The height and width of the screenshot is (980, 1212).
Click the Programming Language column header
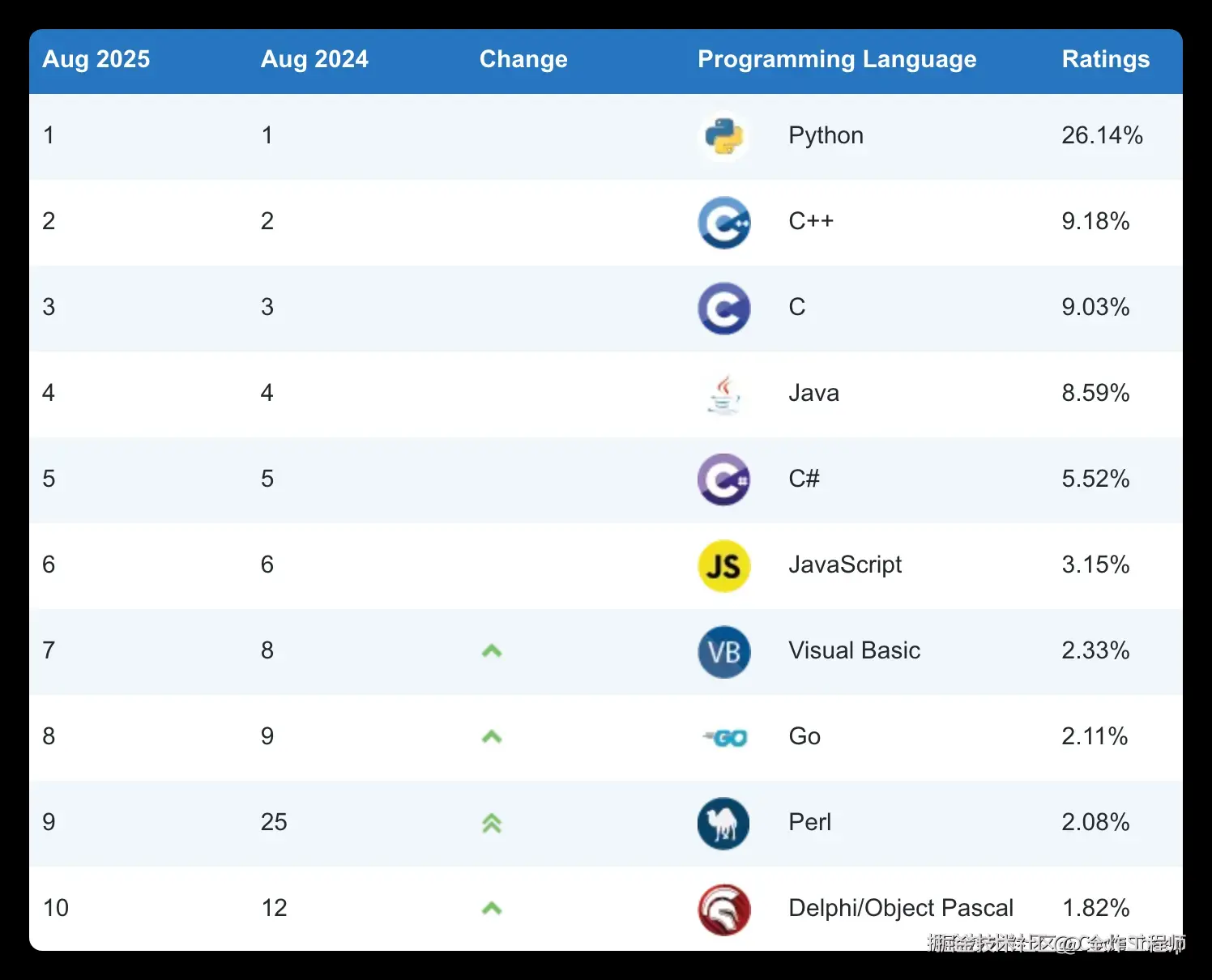[837, 59]
